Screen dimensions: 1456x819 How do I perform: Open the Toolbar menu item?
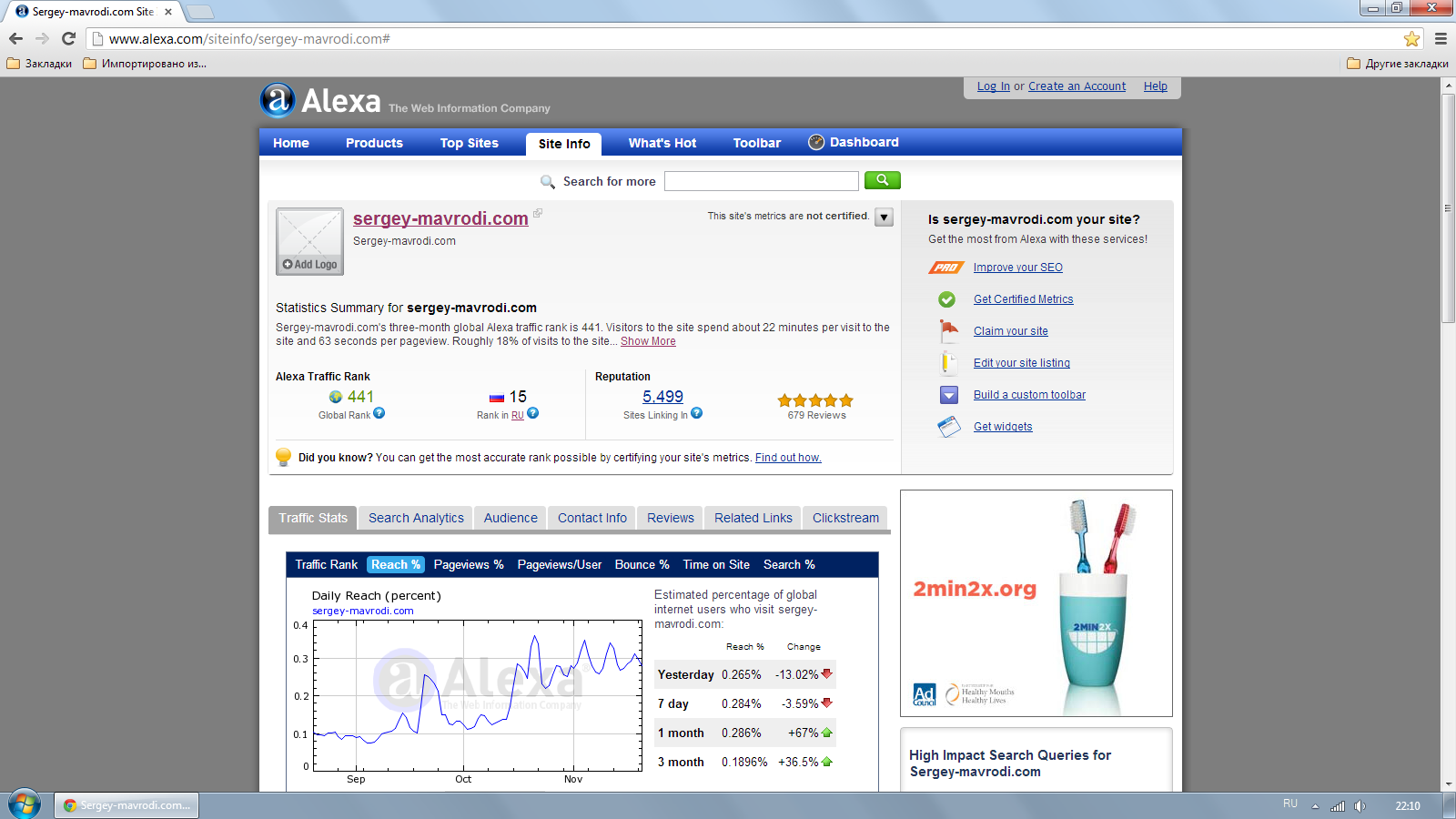click(757, 143)
